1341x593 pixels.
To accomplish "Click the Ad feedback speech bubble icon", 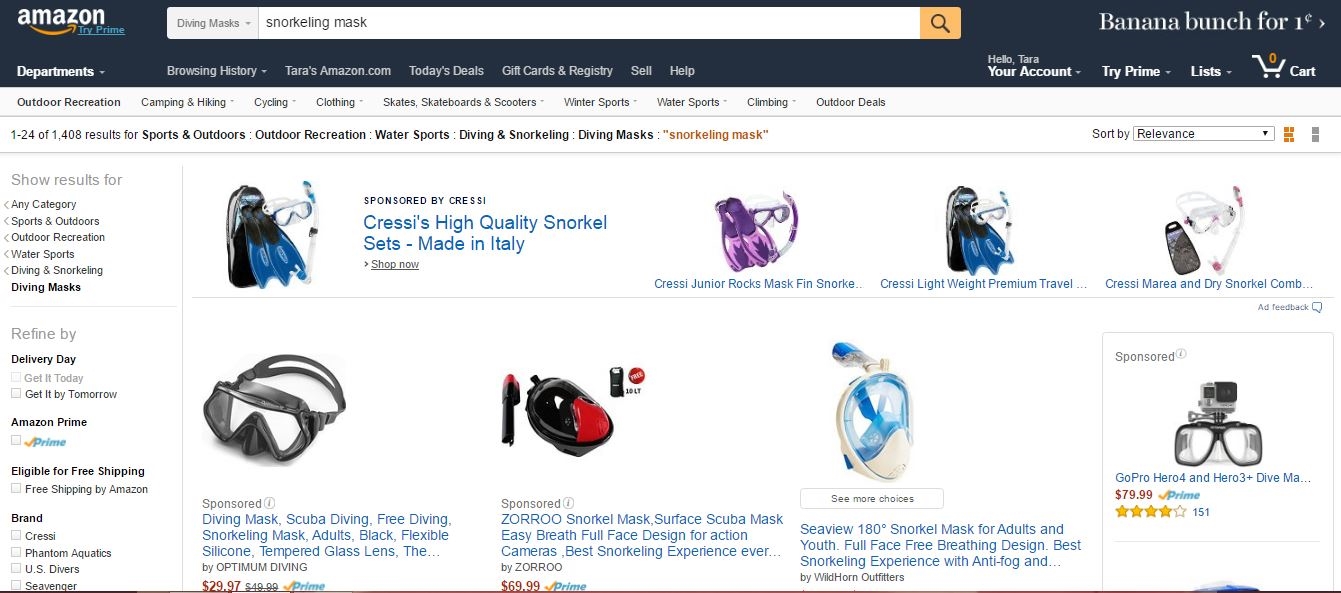I will point(1316,307).
